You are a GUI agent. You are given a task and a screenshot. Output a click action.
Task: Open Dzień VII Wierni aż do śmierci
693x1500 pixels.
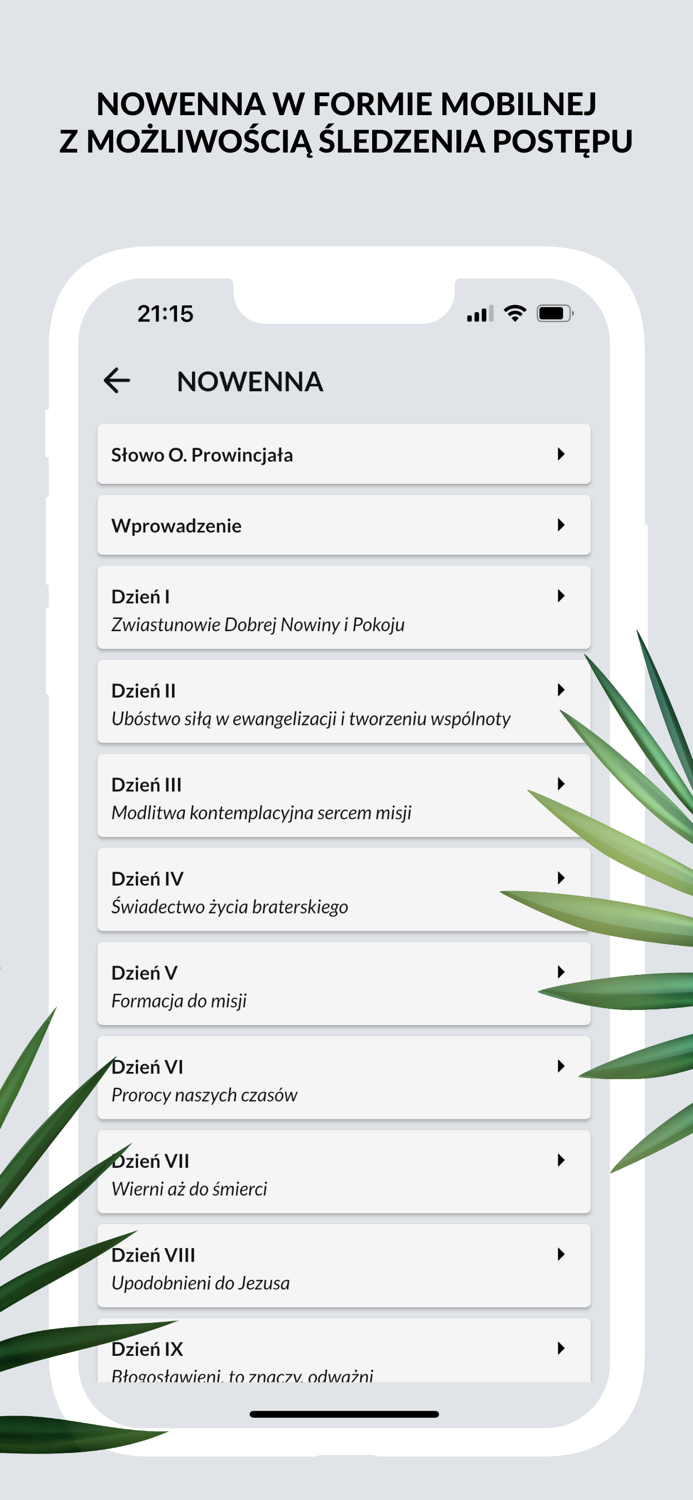[344, 1171]
